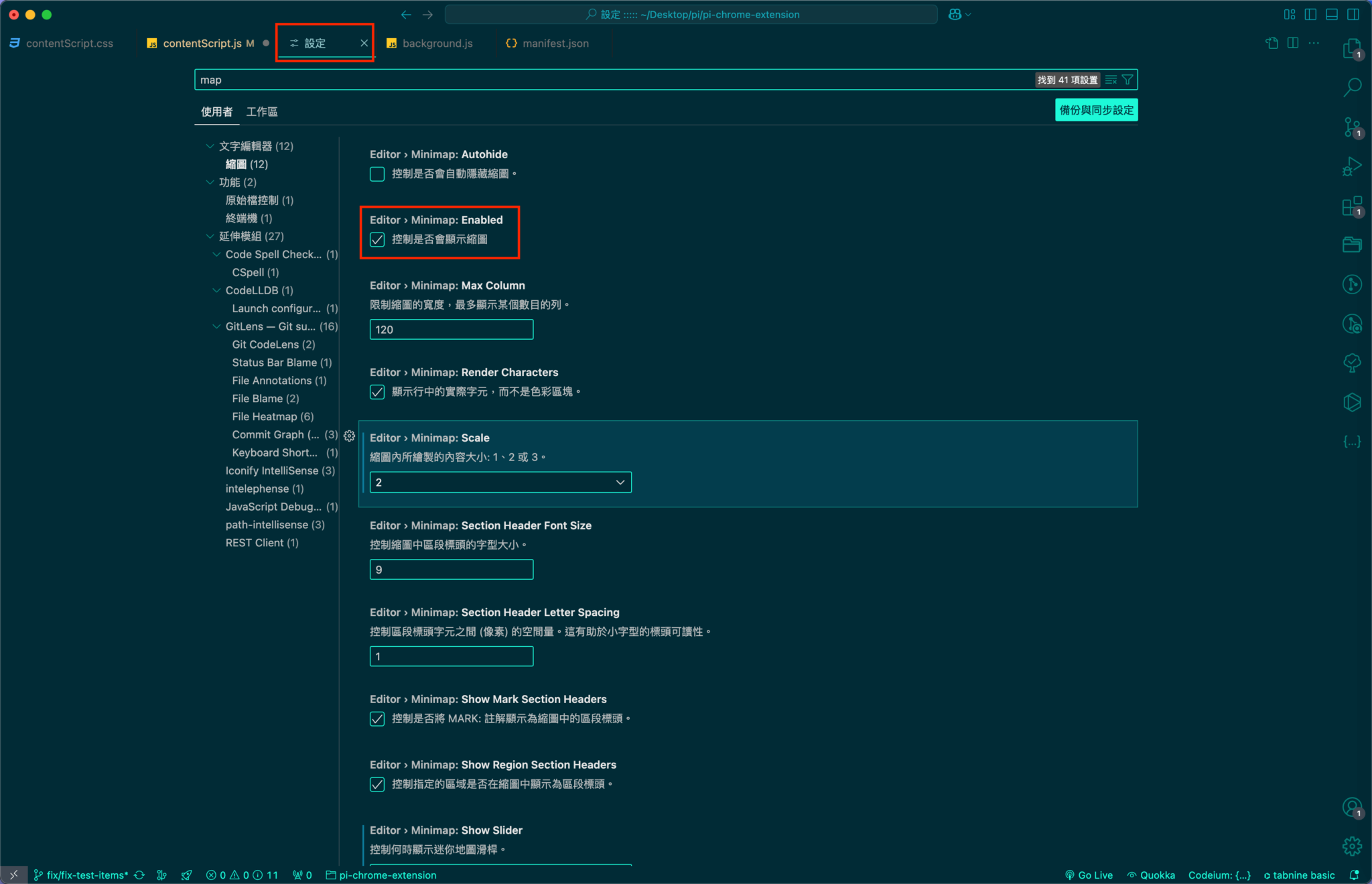Select the 工作區 settings tab

pyautogui.click(x=261, y=111)
